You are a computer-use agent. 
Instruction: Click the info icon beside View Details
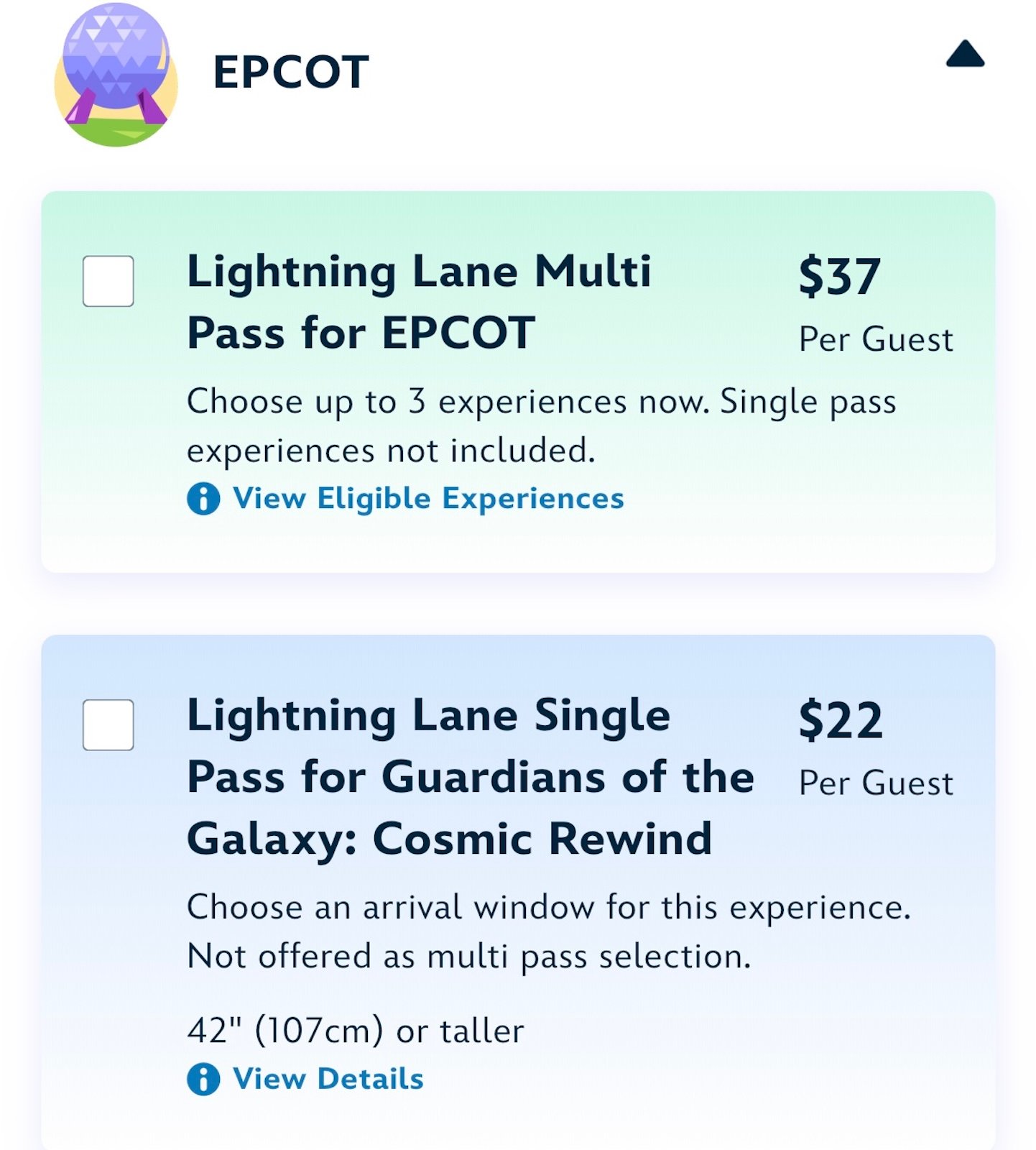coord(203,1080)
